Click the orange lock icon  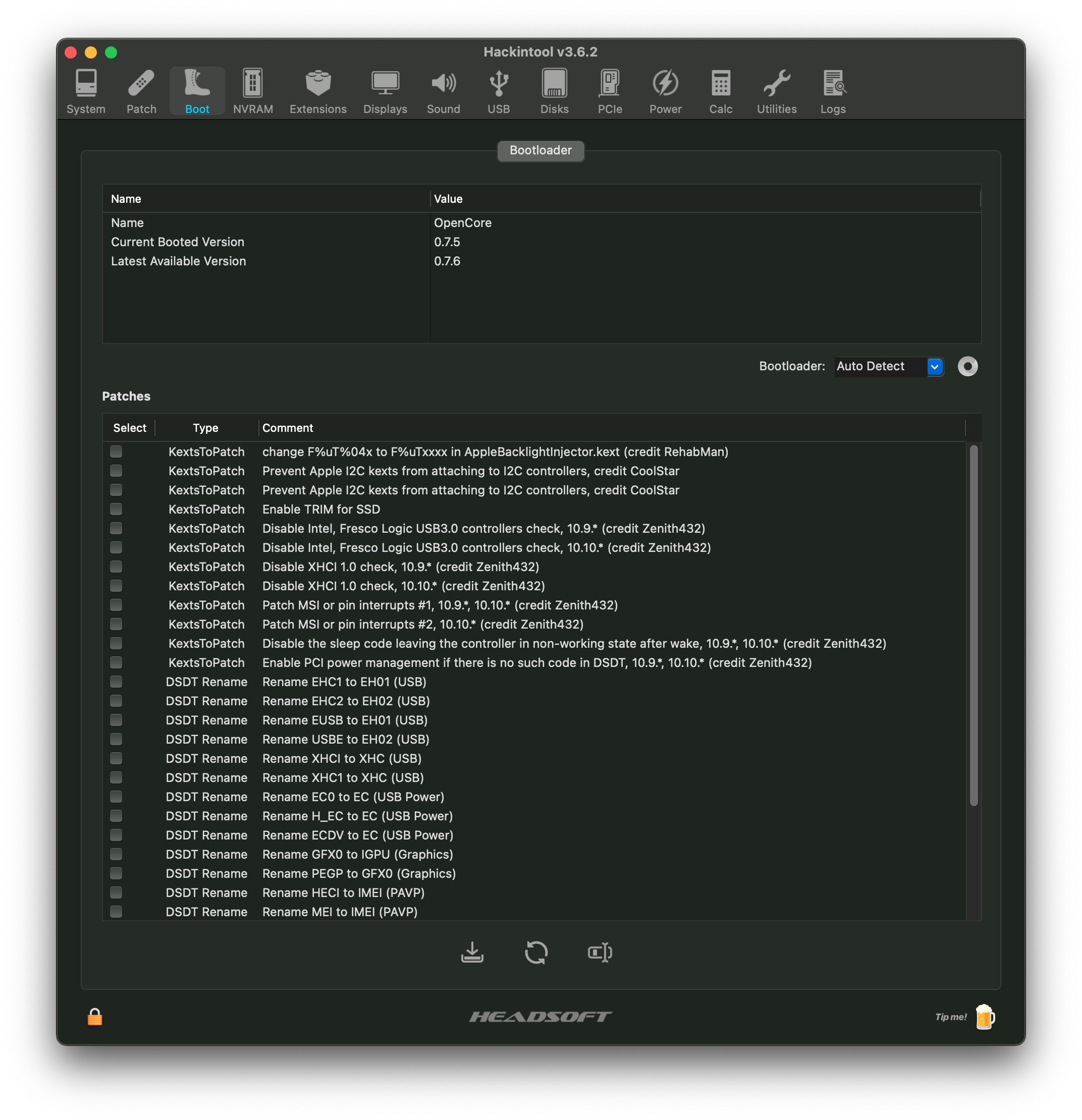tap(95, 1017)
